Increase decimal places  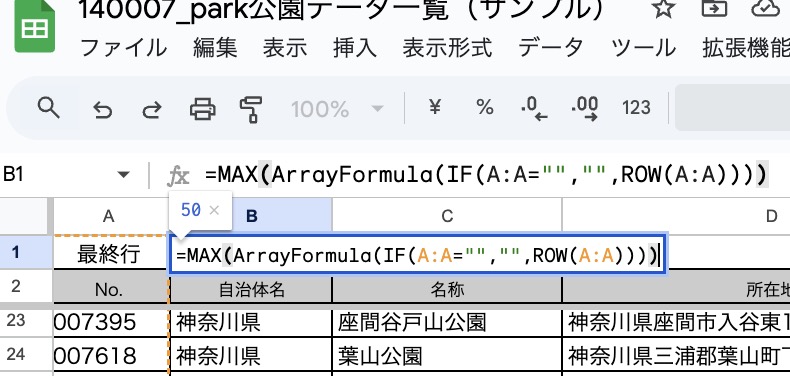pyautogui.click(x=585, y=108)
